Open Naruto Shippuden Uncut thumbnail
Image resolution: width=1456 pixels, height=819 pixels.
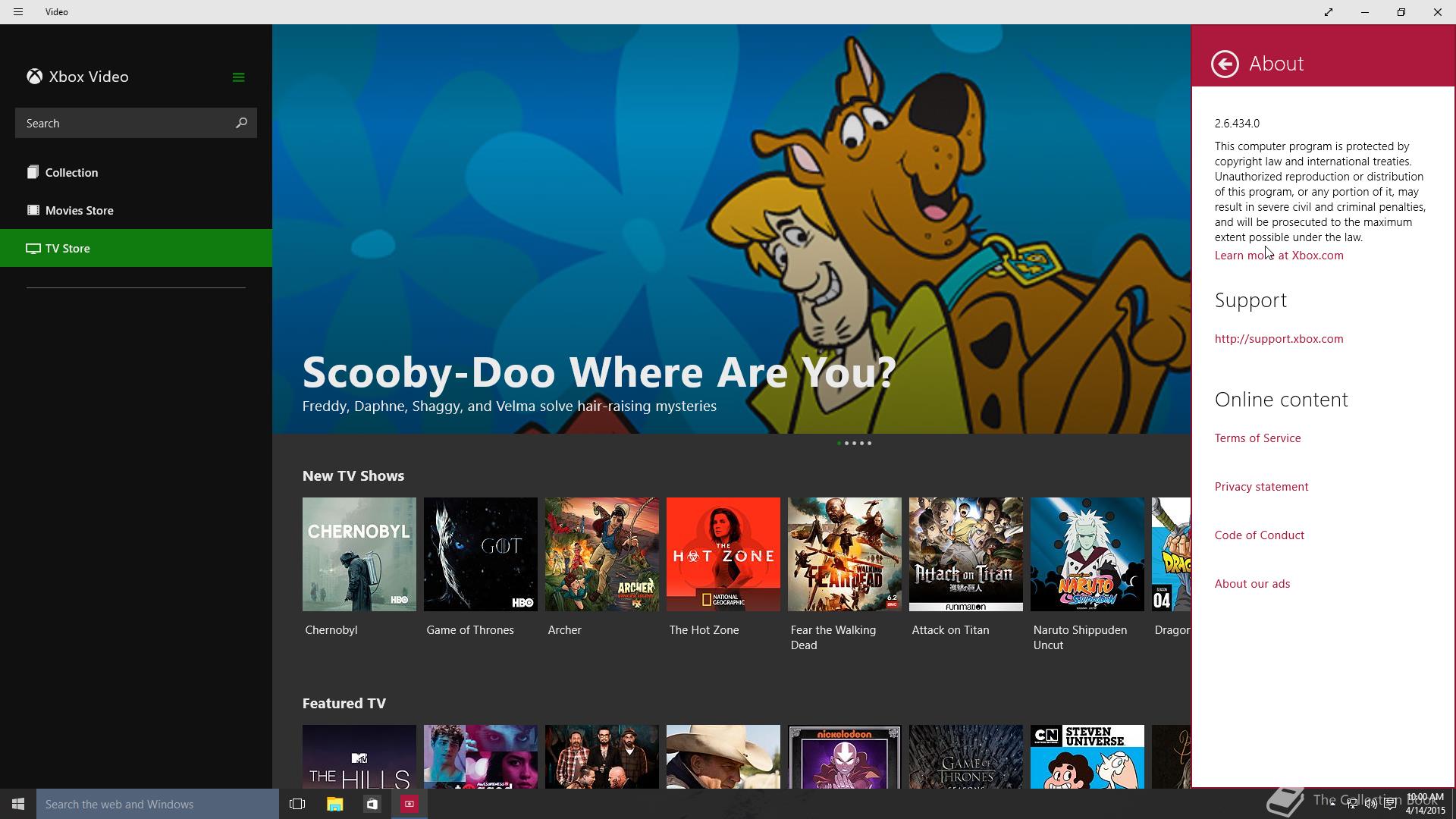[x=1087, y=554]
